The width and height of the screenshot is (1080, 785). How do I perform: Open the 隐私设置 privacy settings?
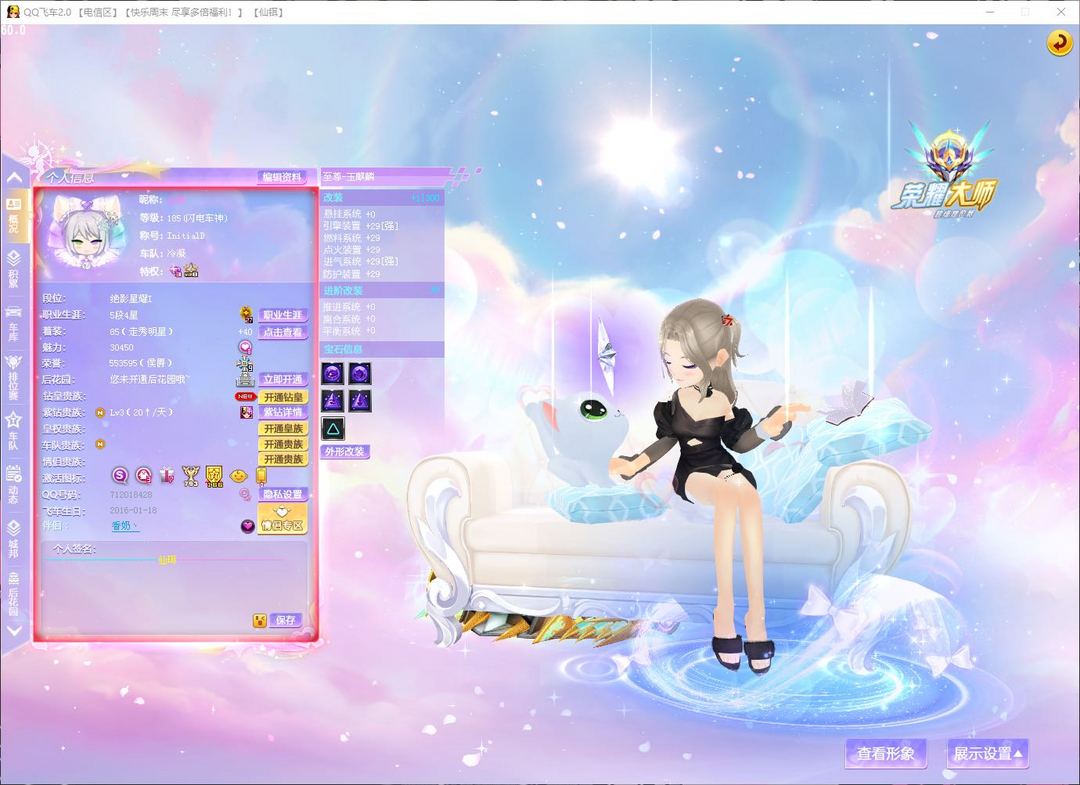click(282, 494)
